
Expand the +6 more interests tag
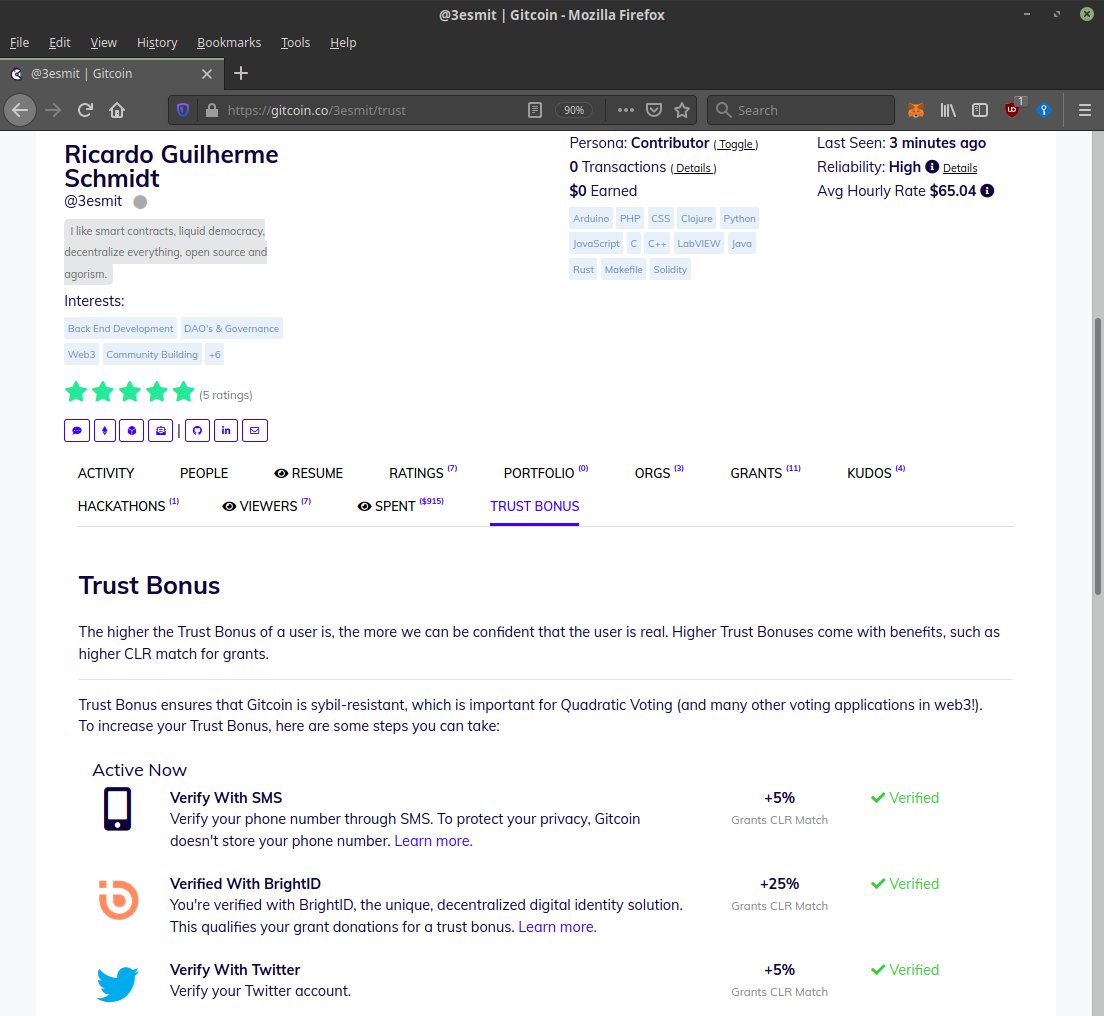215,354
